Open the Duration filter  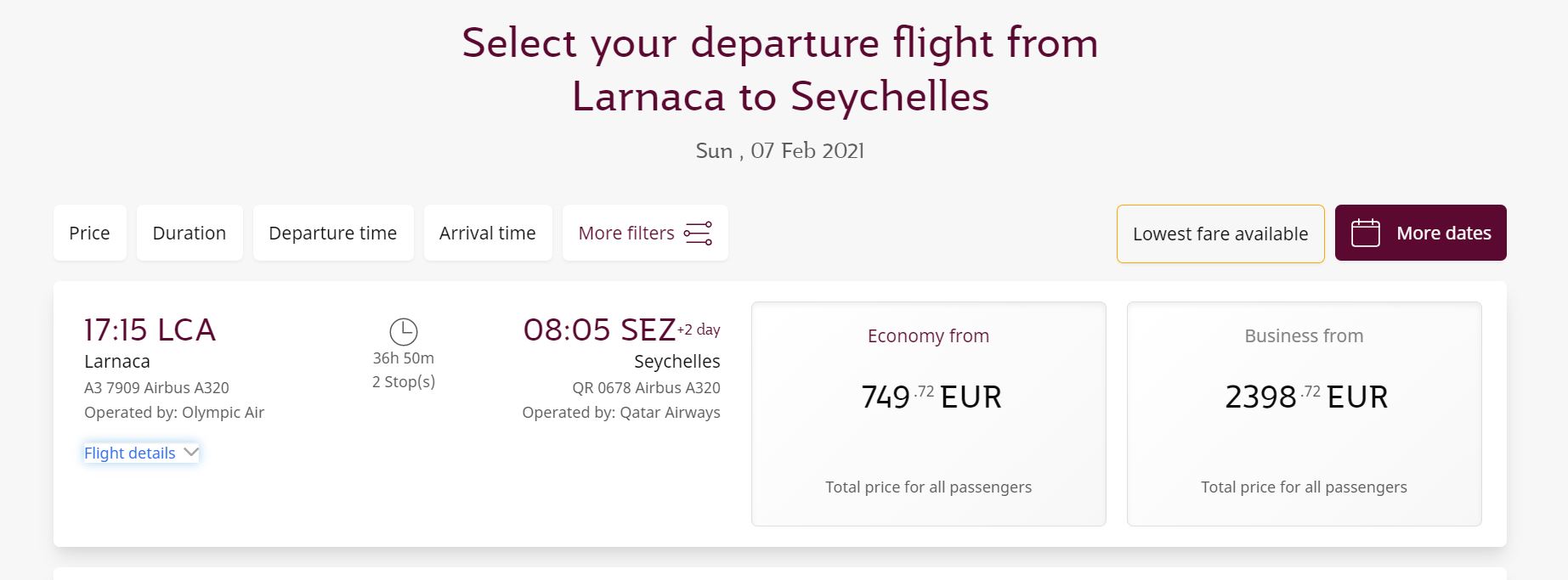tap(190, 233)
